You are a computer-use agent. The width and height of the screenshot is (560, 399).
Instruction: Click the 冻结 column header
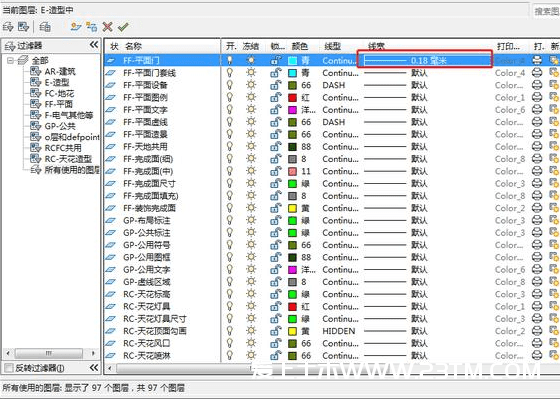pos(251,46)
